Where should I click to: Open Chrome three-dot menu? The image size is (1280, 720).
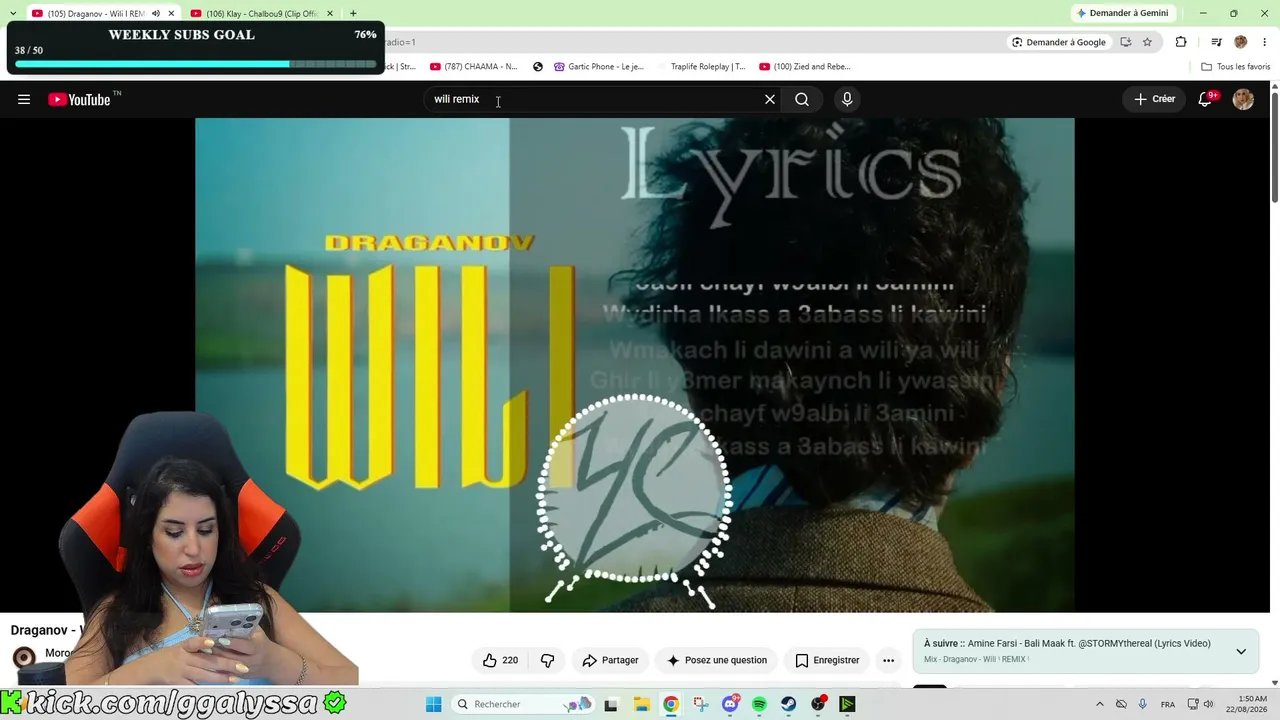pos(1265,42)
